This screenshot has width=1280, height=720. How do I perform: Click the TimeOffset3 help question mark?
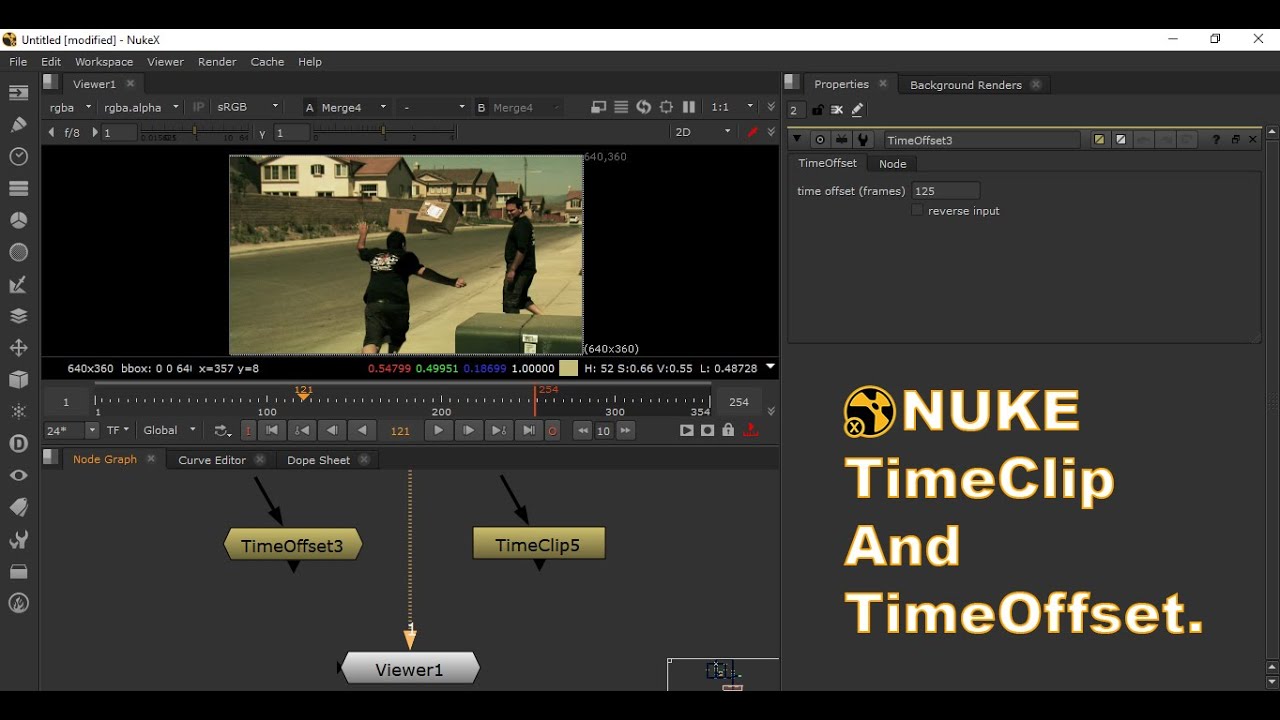[1216, 140]
